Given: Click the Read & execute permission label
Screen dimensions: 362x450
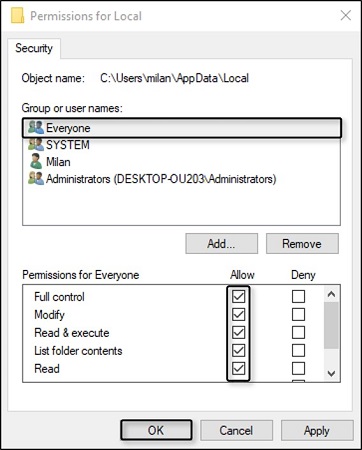Looking at the screenshot, I should coord(72,333).
